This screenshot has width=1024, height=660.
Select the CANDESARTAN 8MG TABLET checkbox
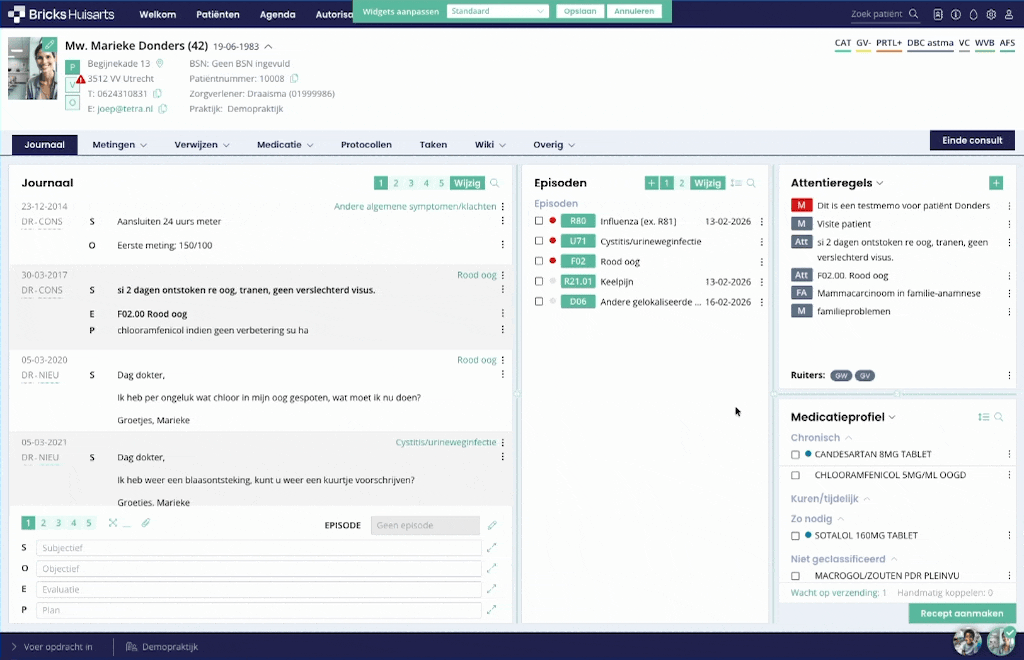(x=796, y=454)
